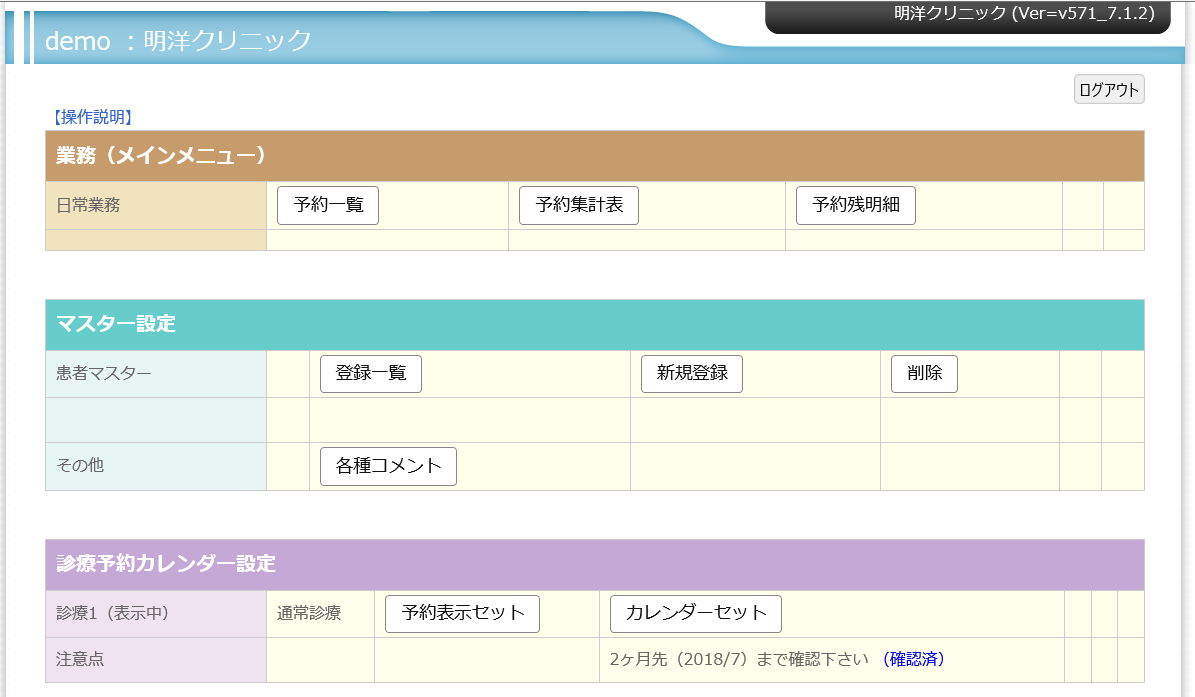Click 新規登録 to register a patient

tap(692, 374)
